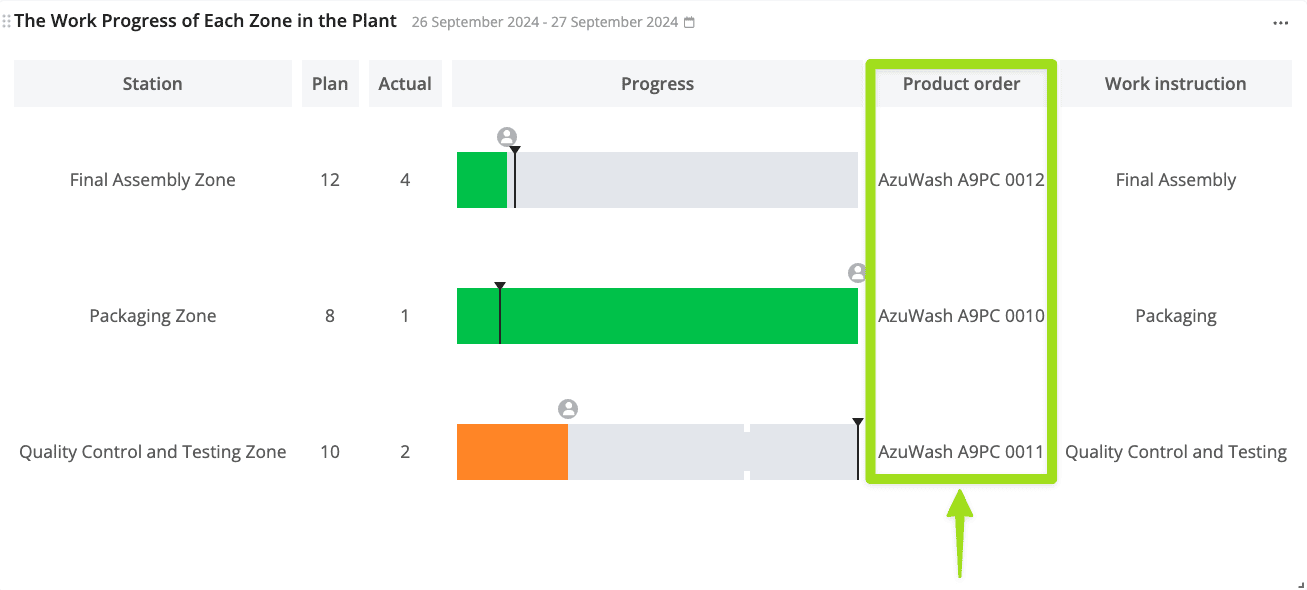
Task: Select the Packaging Zone station cell
Action: (x=153, y=316)
